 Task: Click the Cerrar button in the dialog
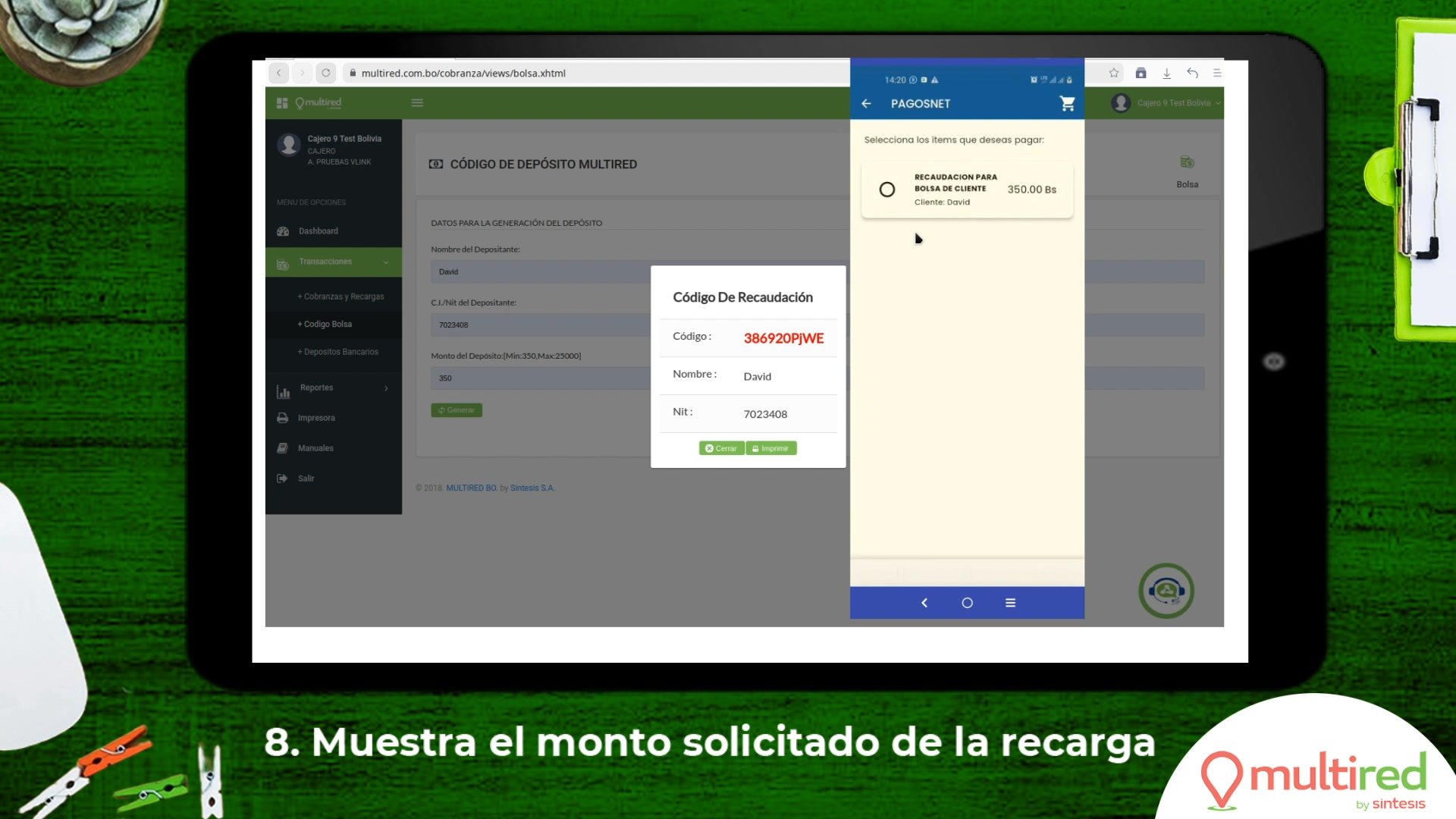click(721, 449)
